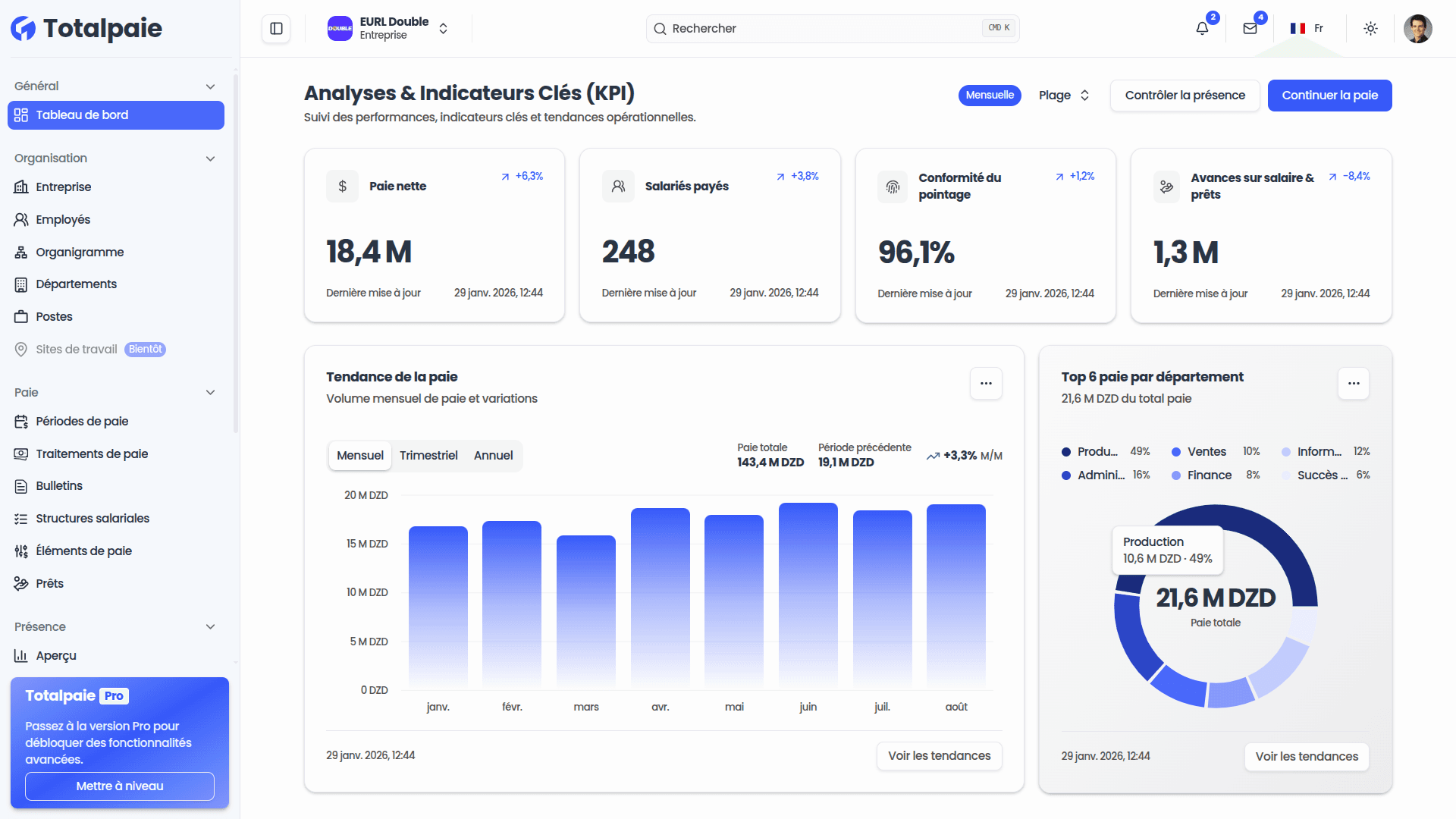Click Mettre à niveau upgrade button

(120, 786)
